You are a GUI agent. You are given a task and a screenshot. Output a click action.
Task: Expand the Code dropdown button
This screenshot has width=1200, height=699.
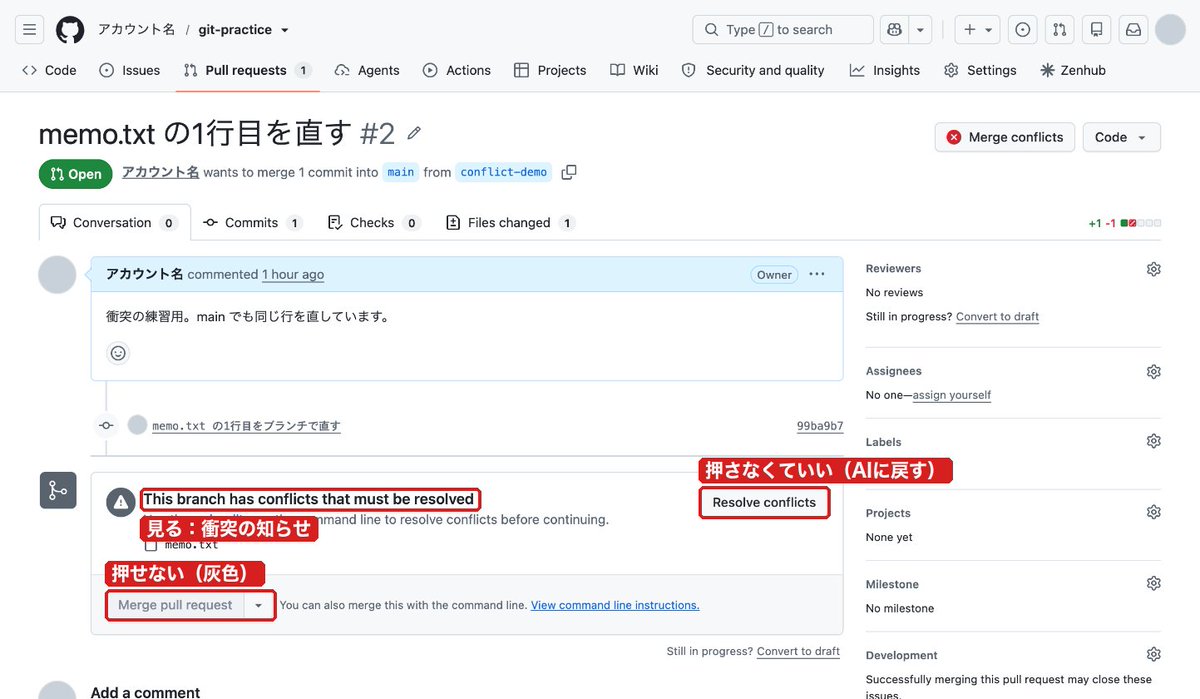click(x=1122, y=137)
